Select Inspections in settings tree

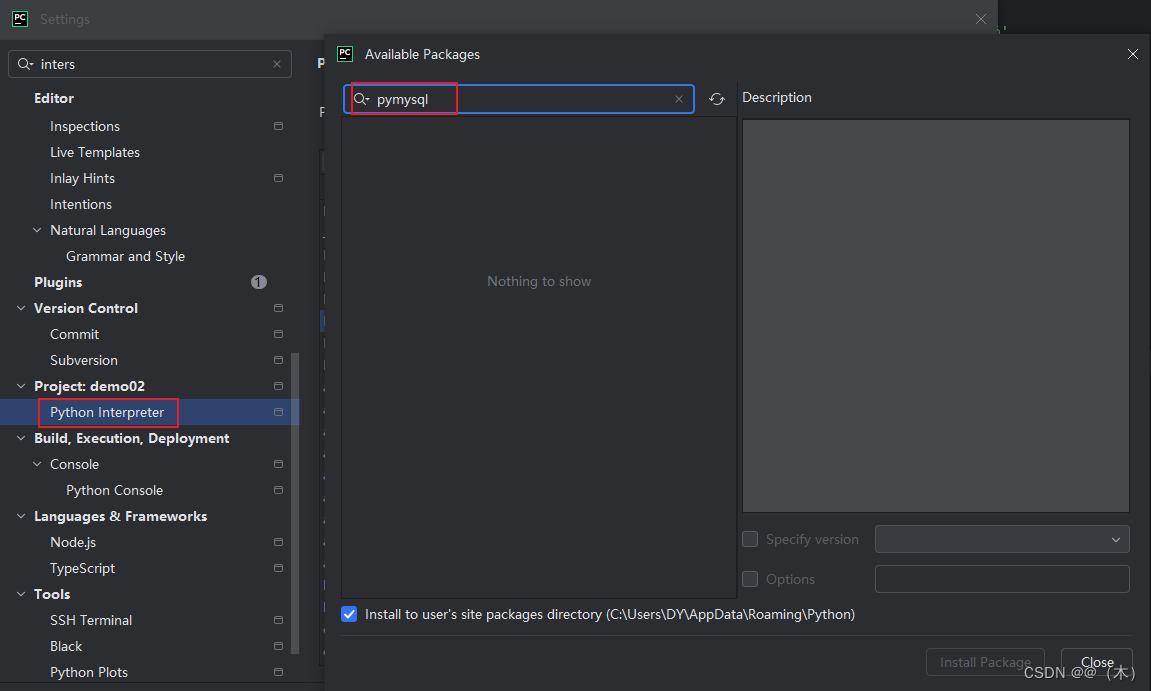click(84, 126)
